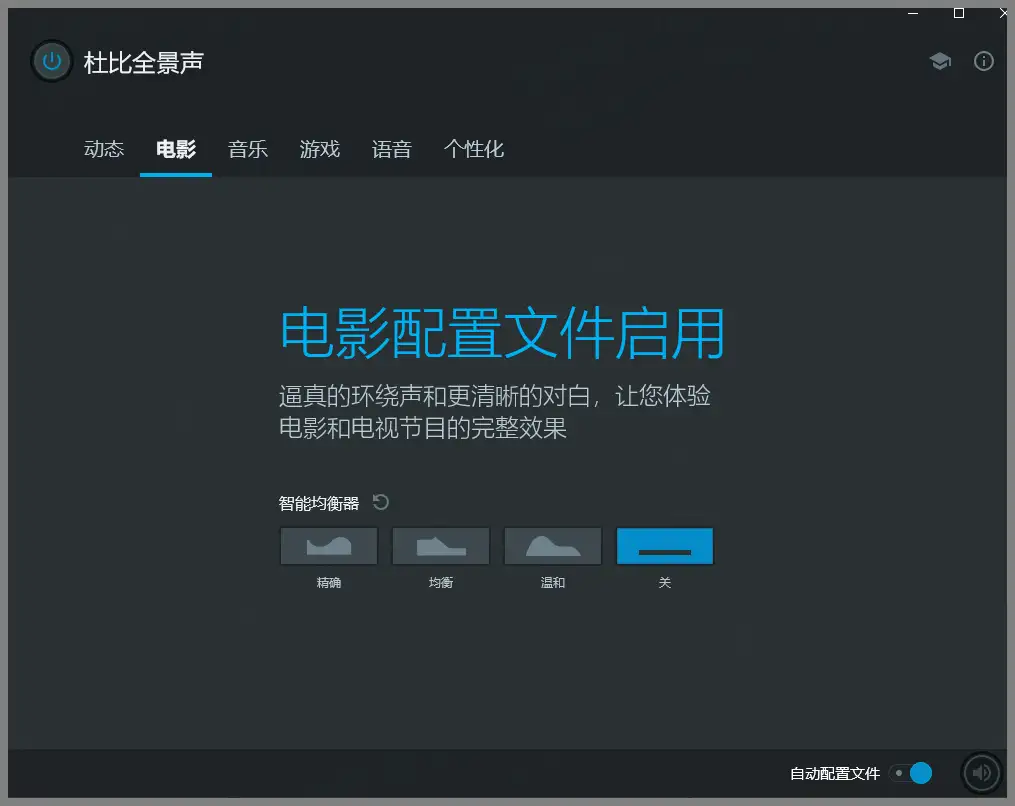Click the 杜比全景声 title text
The width and height of the screenshot is (1015, 806).
144,63
